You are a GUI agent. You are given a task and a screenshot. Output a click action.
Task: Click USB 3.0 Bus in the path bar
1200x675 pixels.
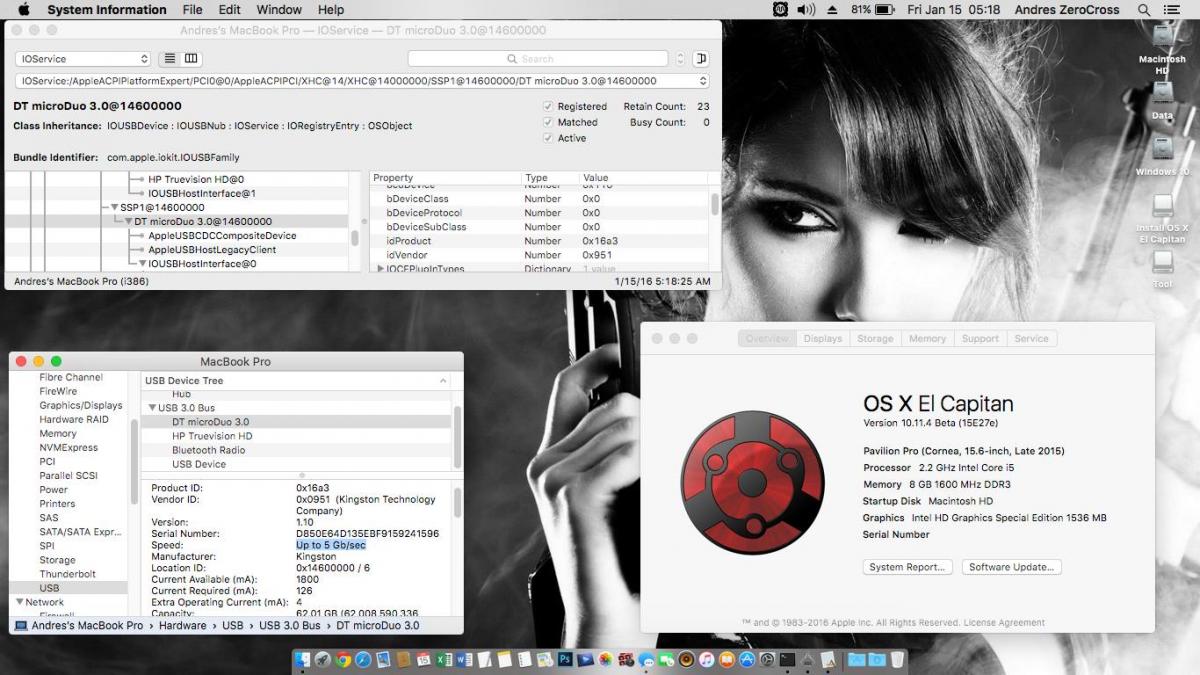pyautogui.click(x=290, y=626)
